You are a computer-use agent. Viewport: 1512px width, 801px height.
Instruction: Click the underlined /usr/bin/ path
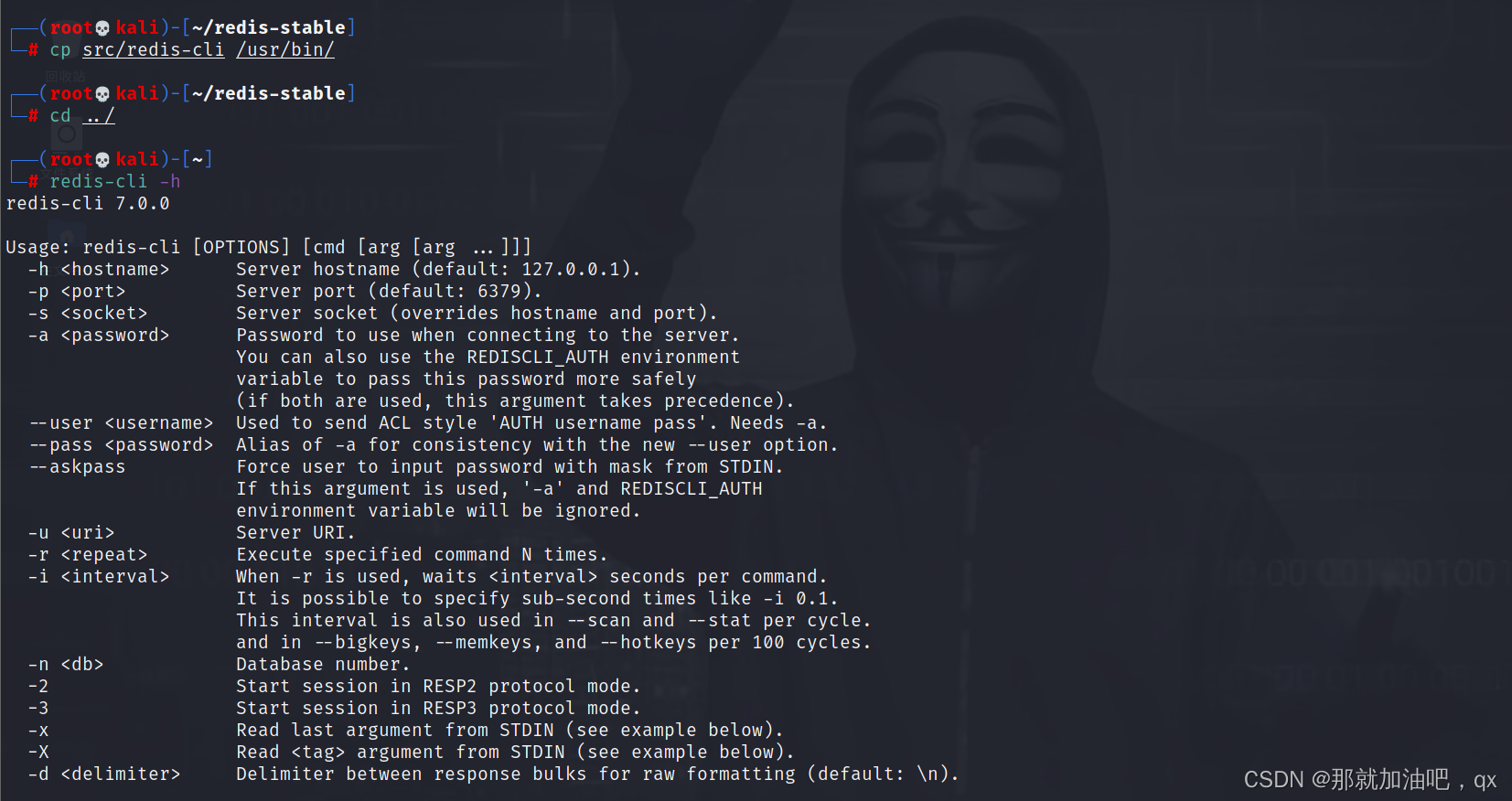coord(285,50)
